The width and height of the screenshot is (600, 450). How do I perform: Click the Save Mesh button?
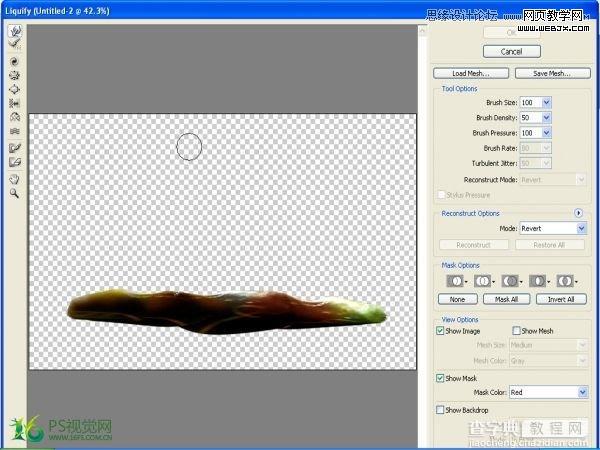tap(552, 73)
